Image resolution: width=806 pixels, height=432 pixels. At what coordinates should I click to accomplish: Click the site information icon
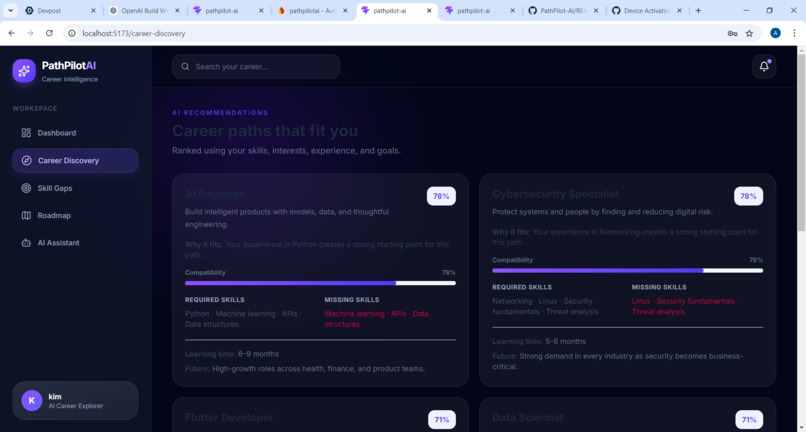click(72, 33)
